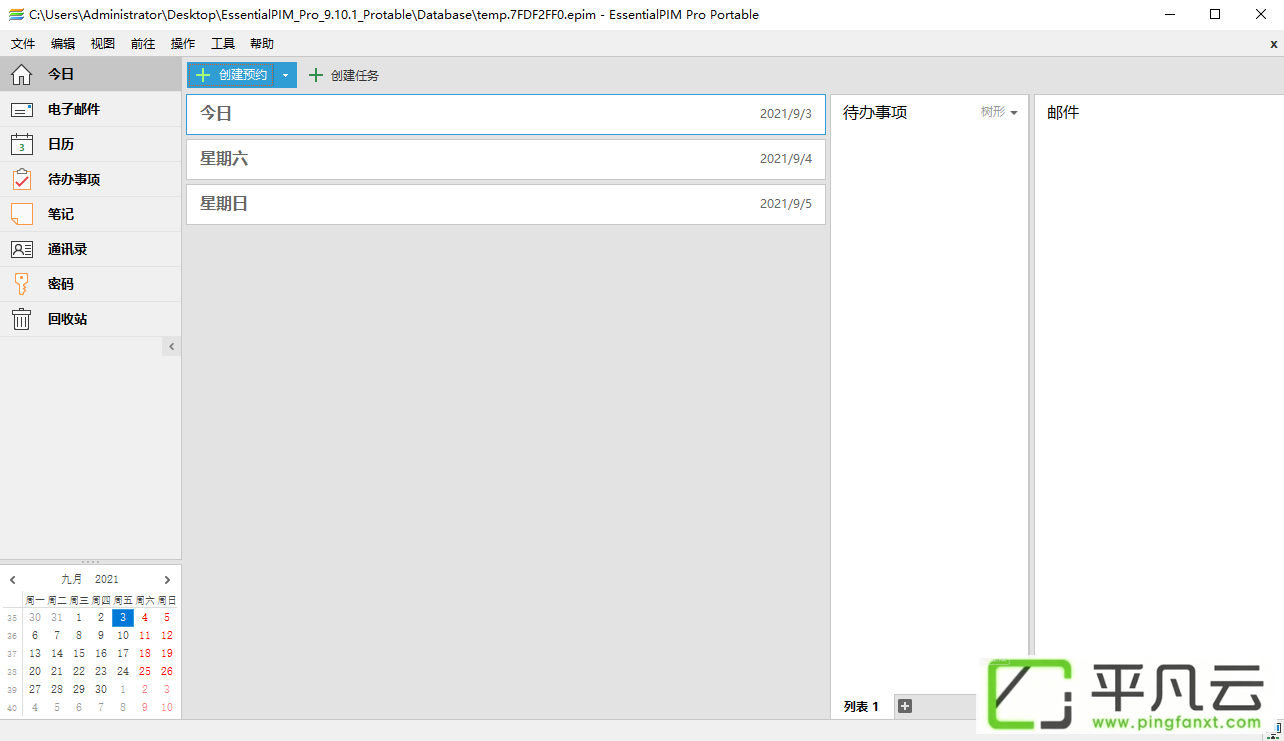Open the 电子邮件 envelope icon
1284x741 pixels.
(x=21, y=110)
